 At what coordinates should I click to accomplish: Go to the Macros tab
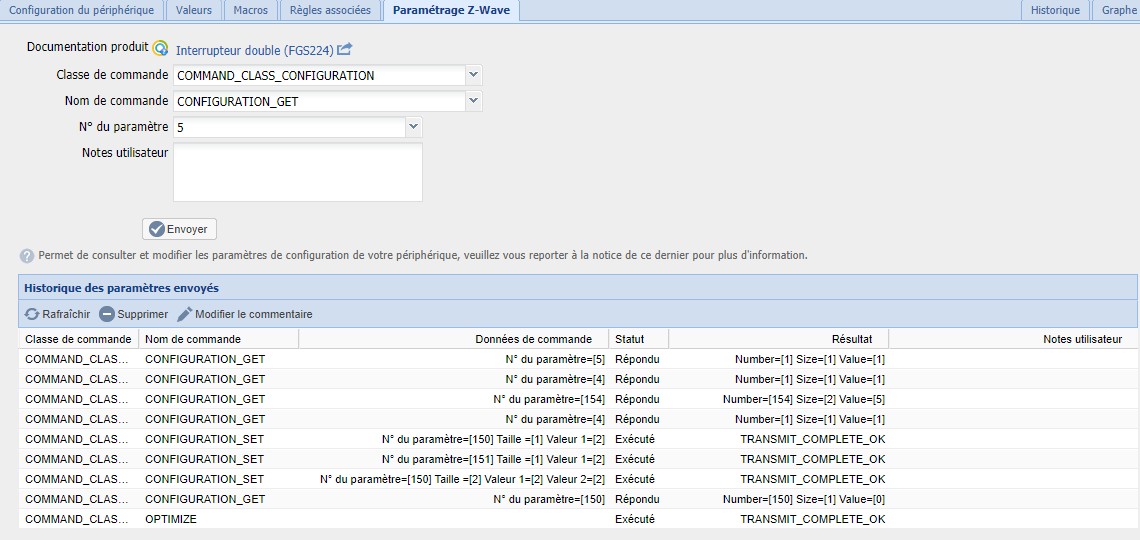pos(250,10)
